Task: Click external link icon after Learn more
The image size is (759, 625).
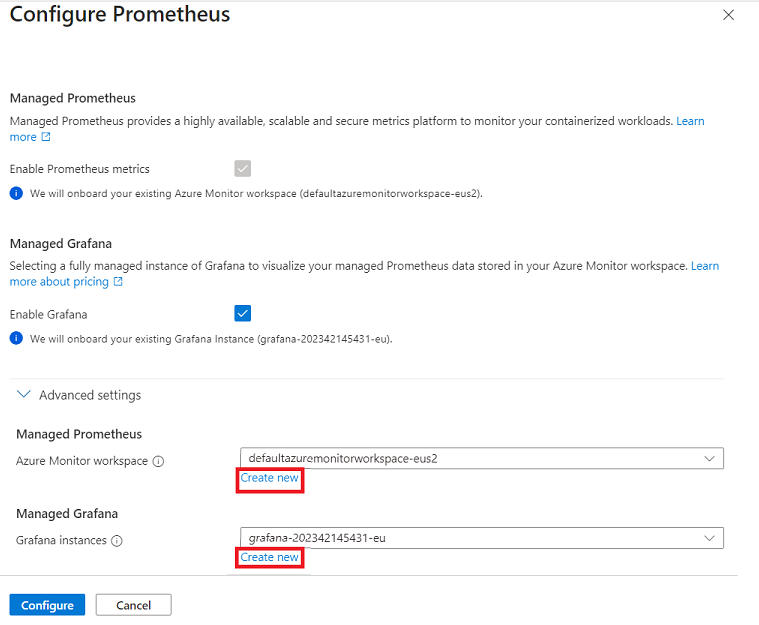Action: click(46, 137)
